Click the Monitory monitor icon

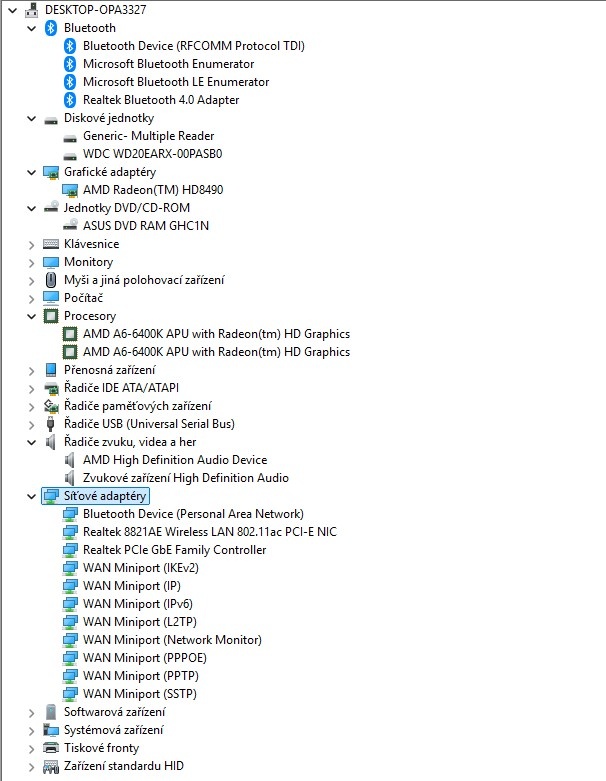pos(51,262)
